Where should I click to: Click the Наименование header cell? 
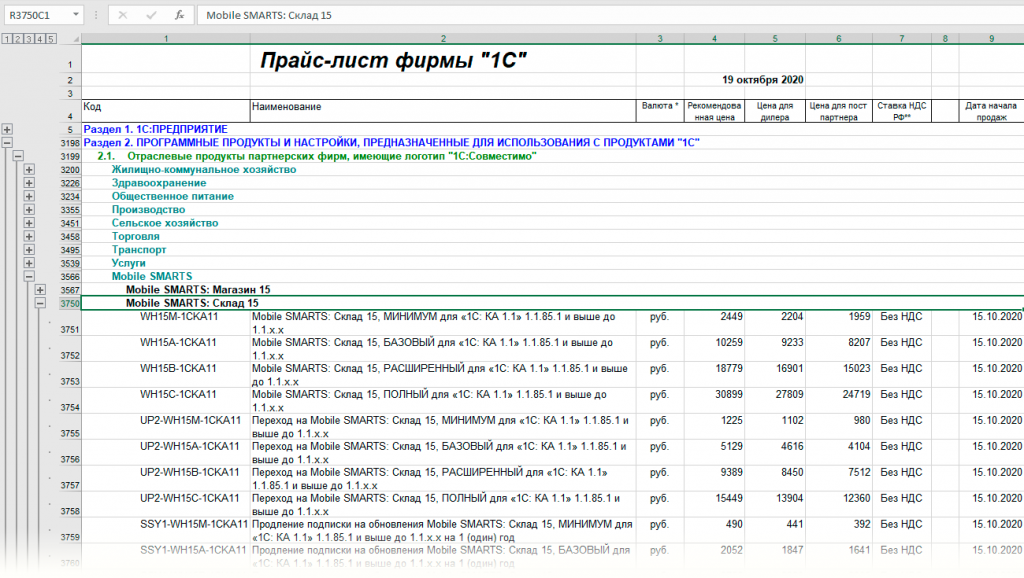click(443, 111)
